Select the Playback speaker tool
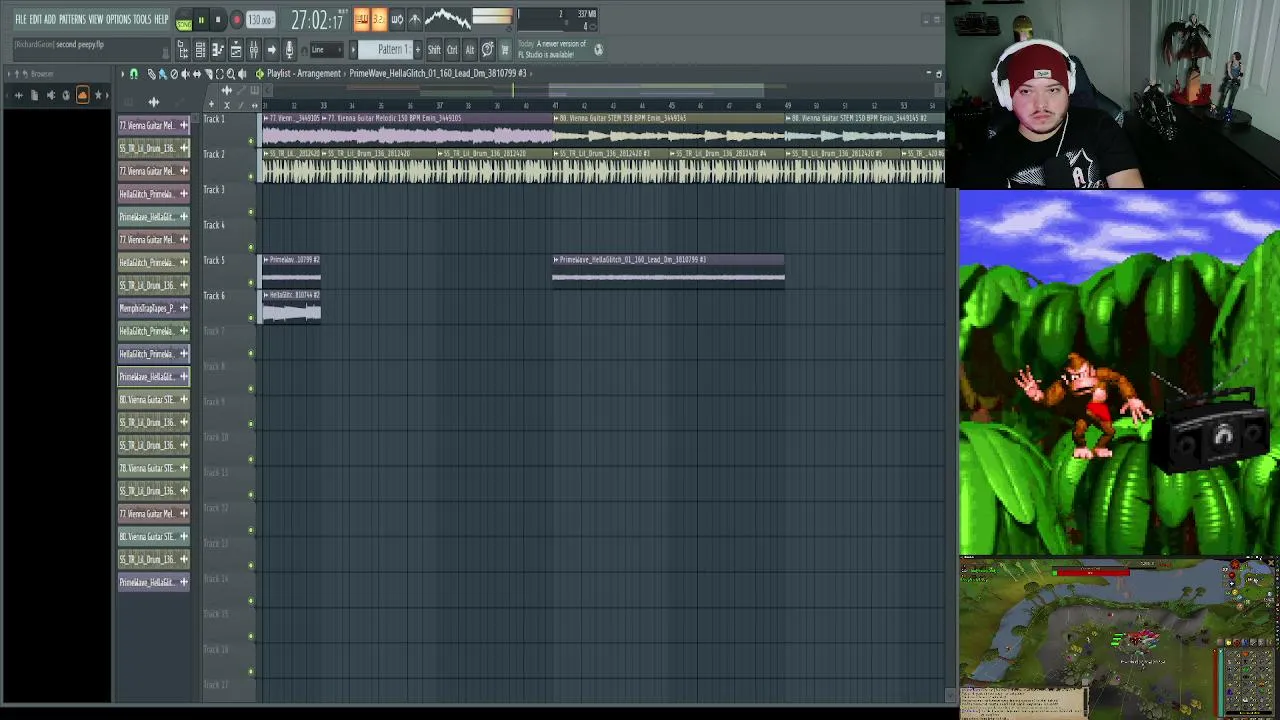Image resolution: width=1280 pixels, height=720 pixels. coord(242,74)
